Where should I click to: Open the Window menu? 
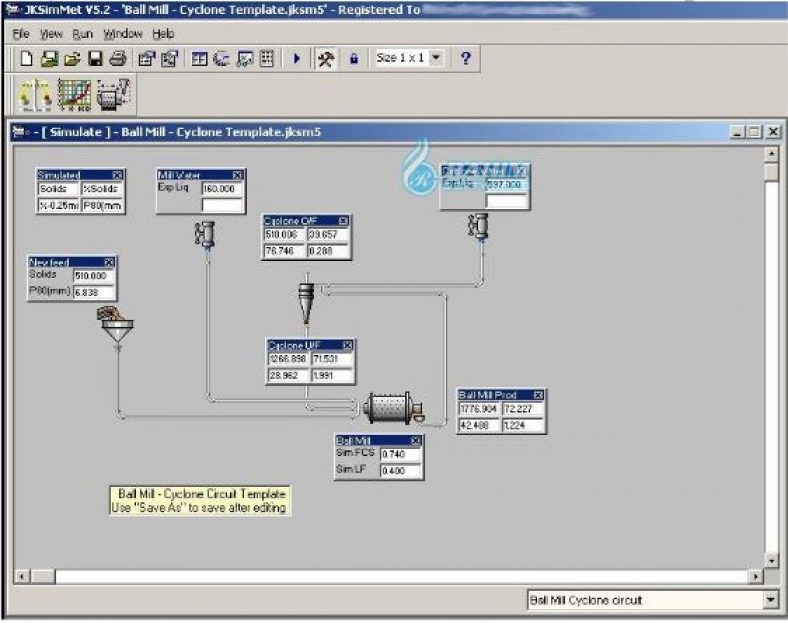(123, 34)
